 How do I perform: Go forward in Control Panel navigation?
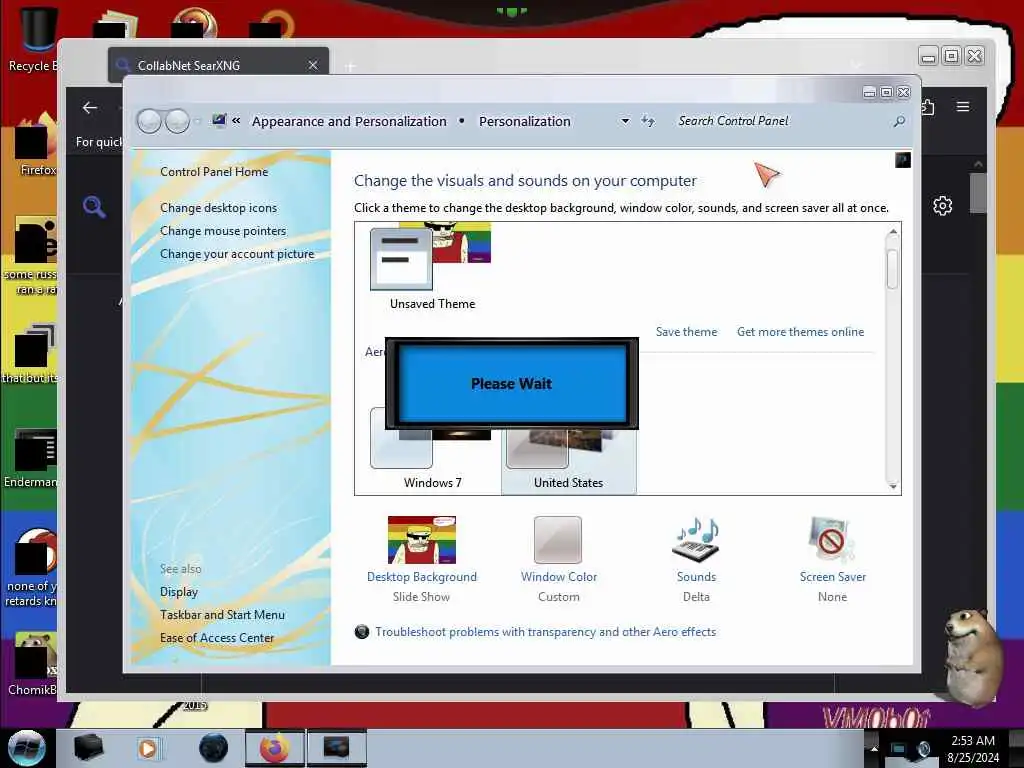177,121
